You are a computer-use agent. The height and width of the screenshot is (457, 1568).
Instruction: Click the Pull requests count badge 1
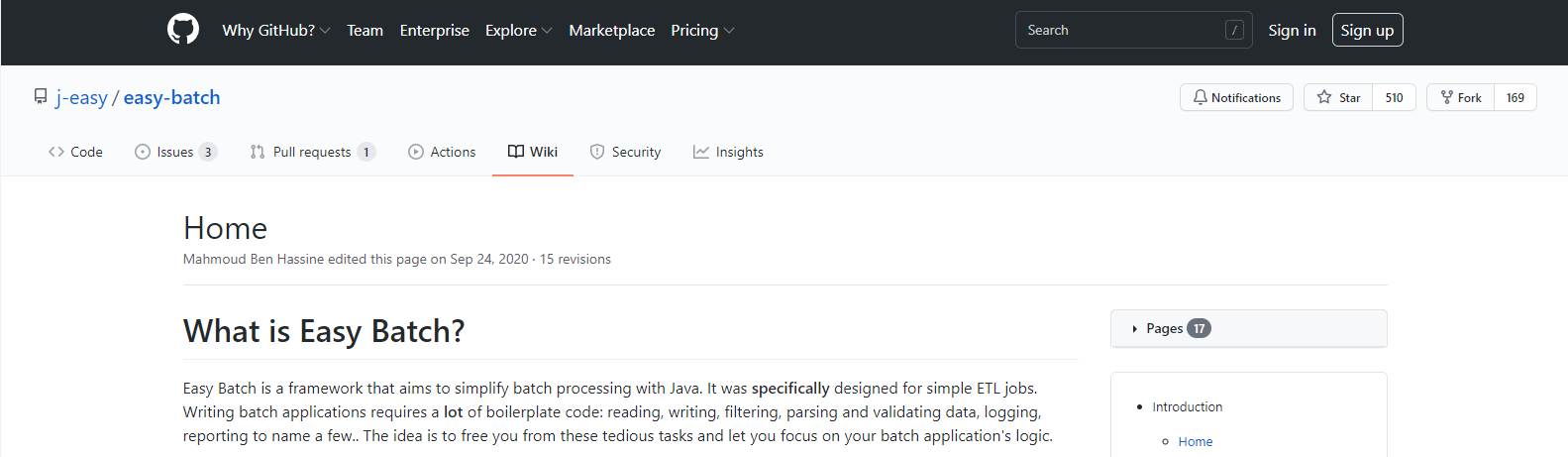pyautogui.click(x=366, y=152)
